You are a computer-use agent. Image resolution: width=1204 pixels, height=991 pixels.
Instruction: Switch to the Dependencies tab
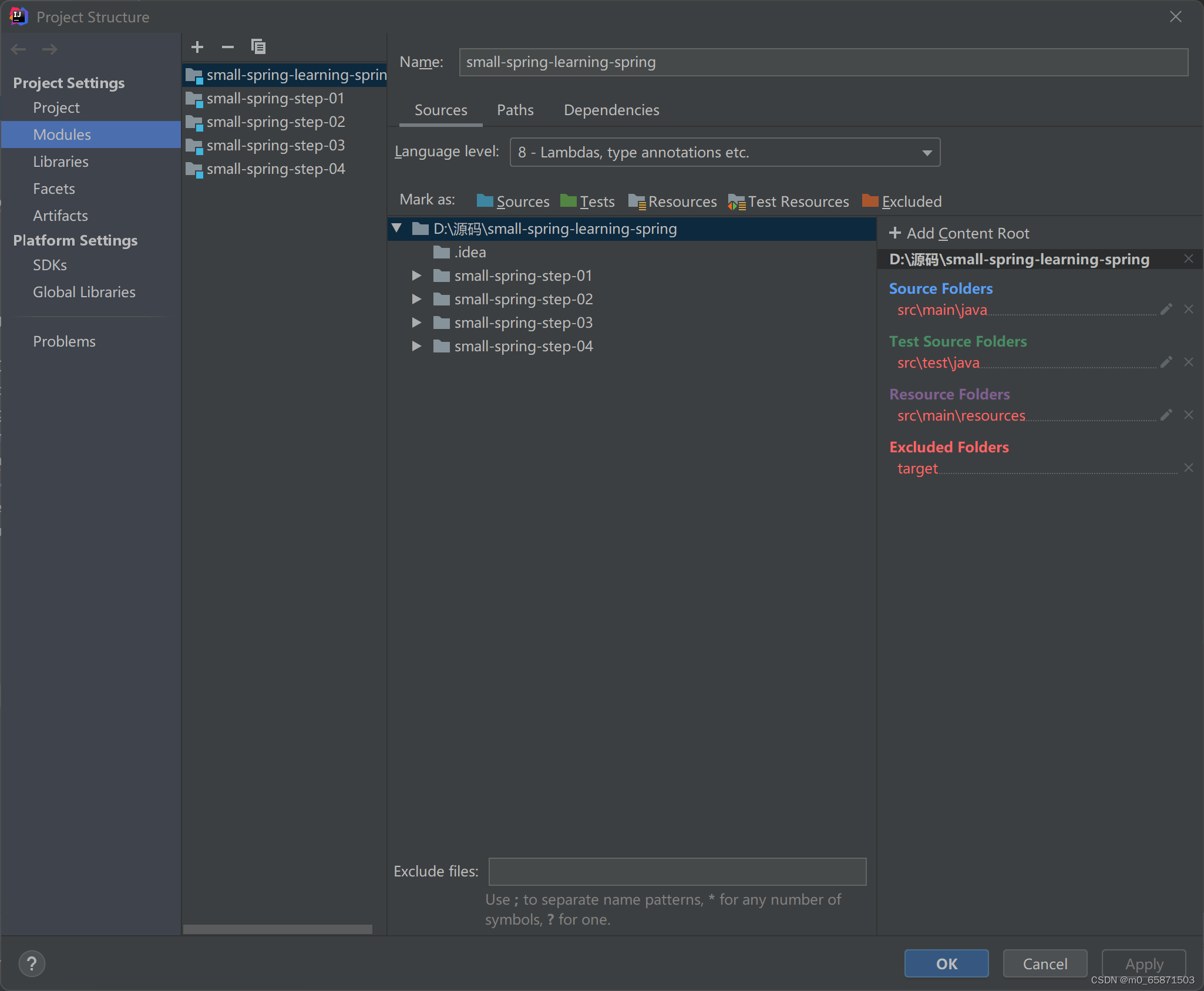(x=611, y=110)
